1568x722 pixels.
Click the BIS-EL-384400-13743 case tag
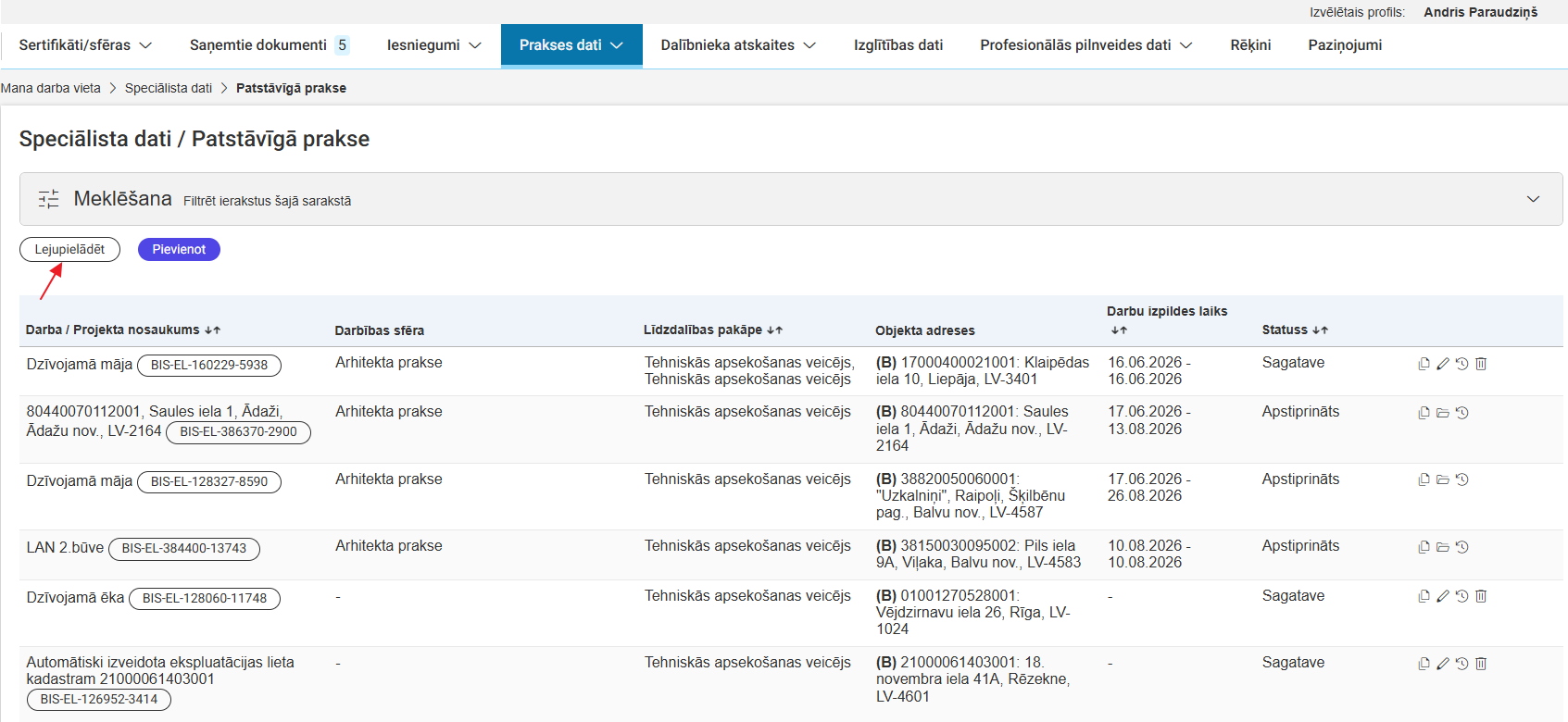click(184, 549)
